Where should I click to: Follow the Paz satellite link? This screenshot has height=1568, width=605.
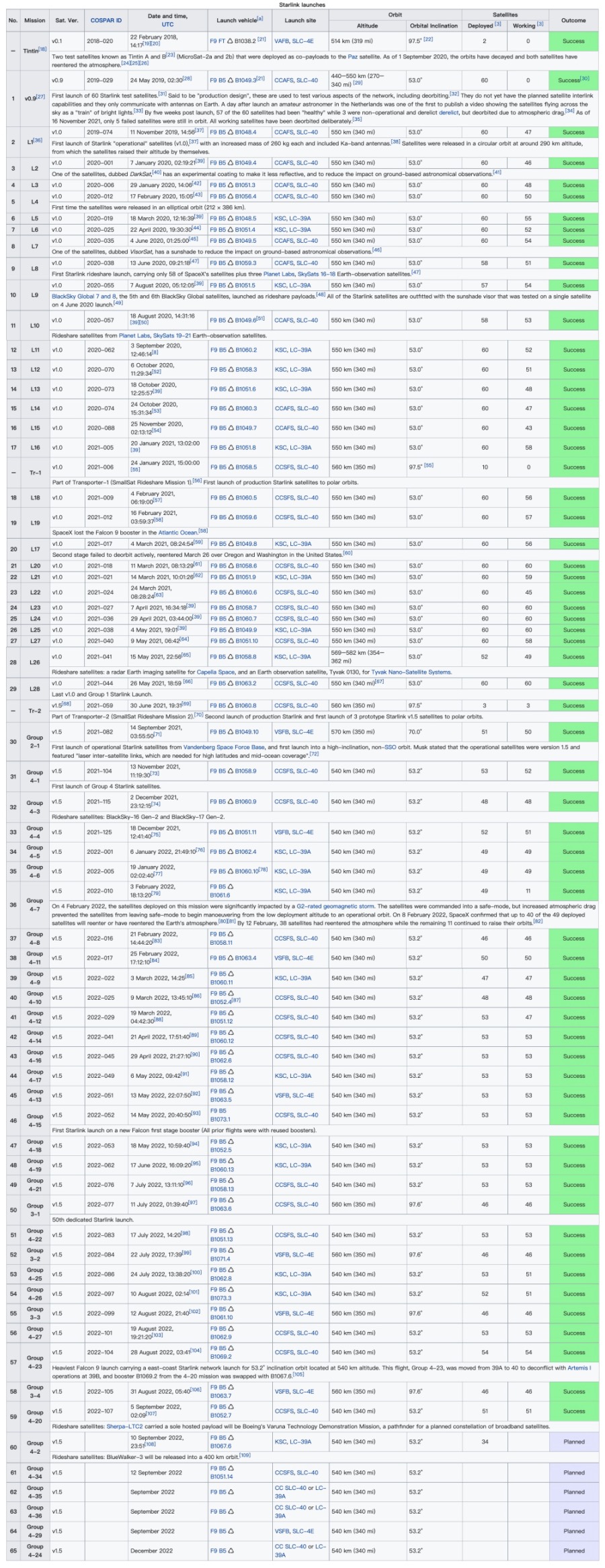(352, 56)
